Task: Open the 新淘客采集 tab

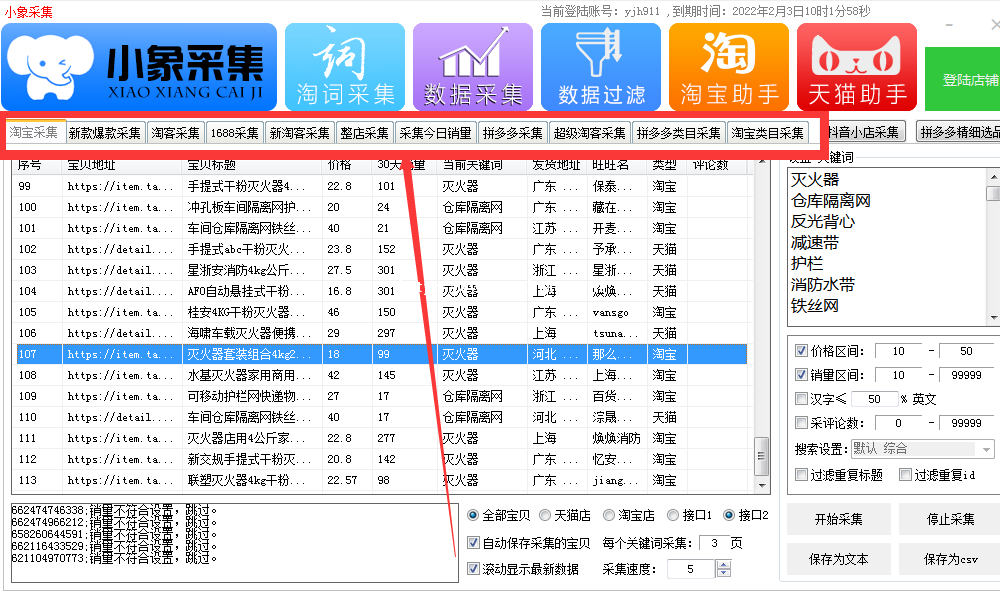Action: 299,133
